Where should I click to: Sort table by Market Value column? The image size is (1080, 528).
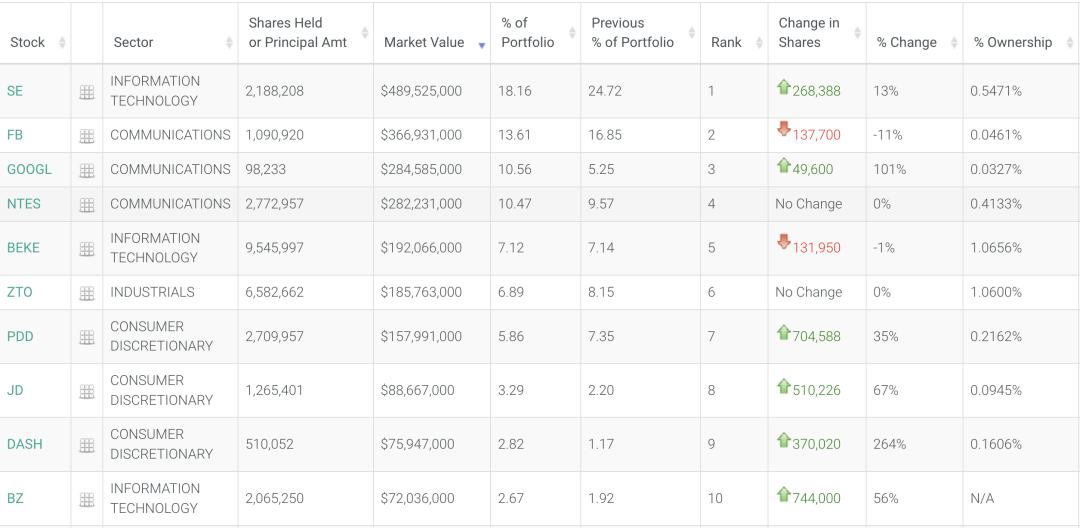[x=424, y=42]
